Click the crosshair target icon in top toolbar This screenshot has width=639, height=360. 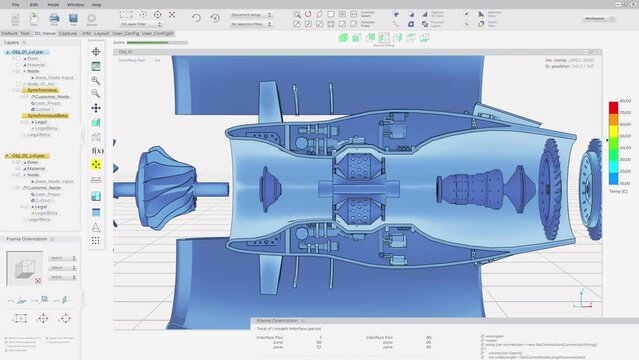pyautogui.click(x=158, y=15)
